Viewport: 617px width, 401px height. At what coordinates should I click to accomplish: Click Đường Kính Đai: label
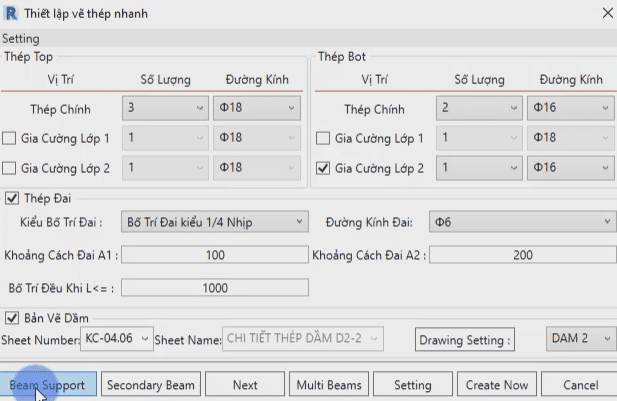click(x=369, y=222)
